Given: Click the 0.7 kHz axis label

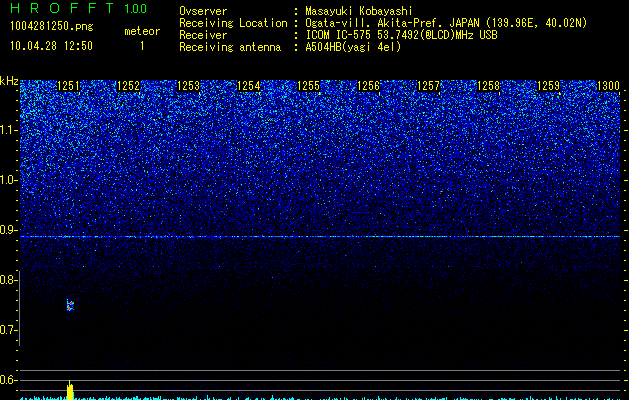Looking at the screenshot, I should coord(8,330).
